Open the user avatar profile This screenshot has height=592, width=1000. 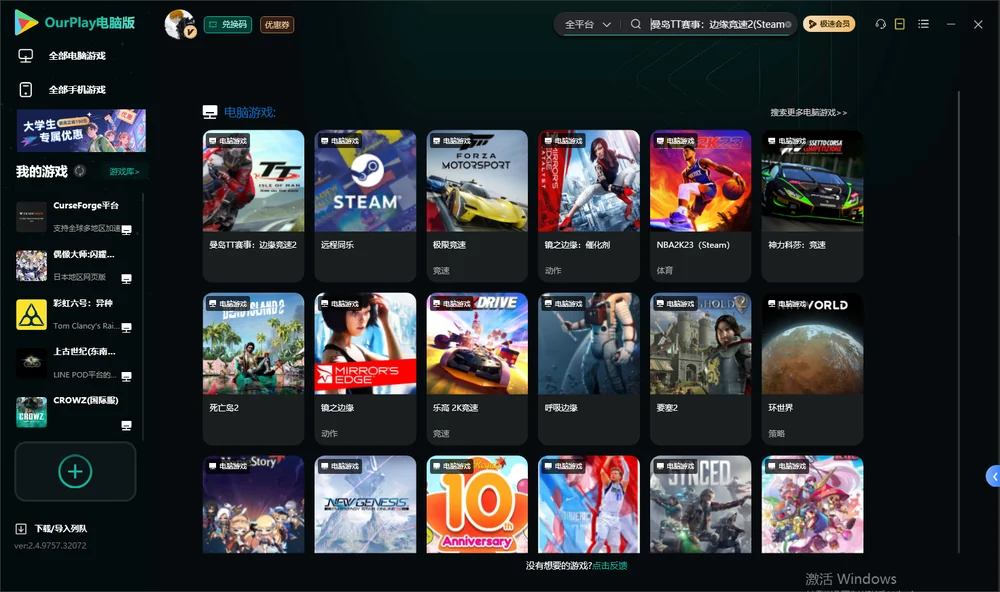(180, 24)
